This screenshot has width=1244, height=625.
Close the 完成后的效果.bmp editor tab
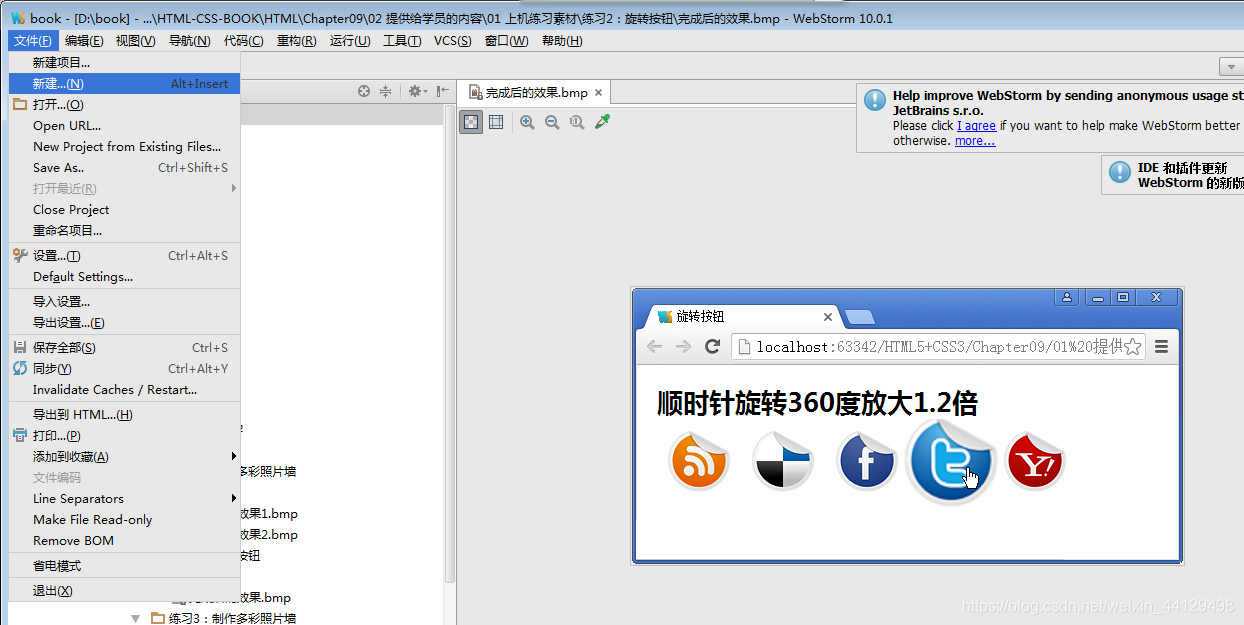pos(599,92)
